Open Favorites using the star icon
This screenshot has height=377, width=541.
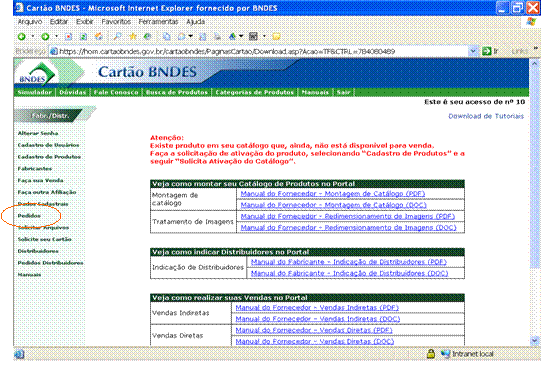(133, 36)
